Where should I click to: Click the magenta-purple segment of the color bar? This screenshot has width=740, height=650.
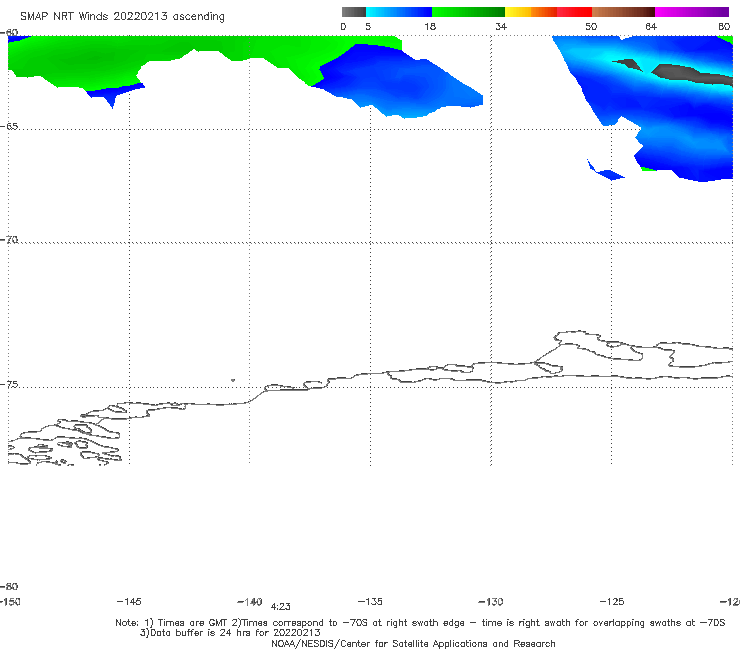click(691, 12)
